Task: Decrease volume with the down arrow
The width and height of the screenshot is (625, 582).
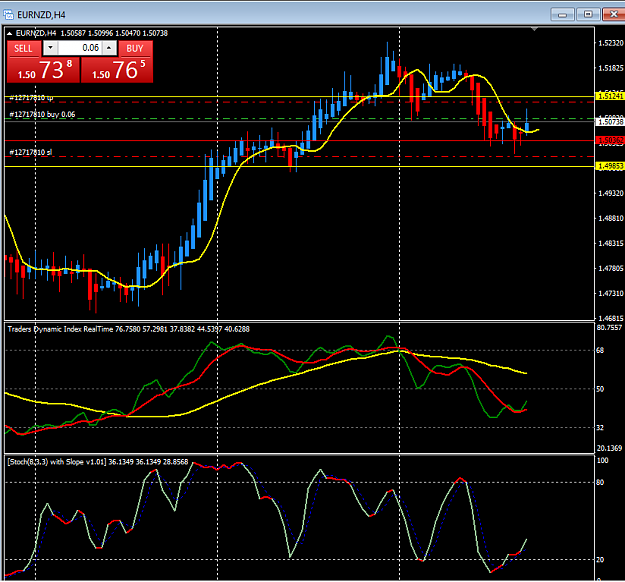Action: click(x=50, y=48)
